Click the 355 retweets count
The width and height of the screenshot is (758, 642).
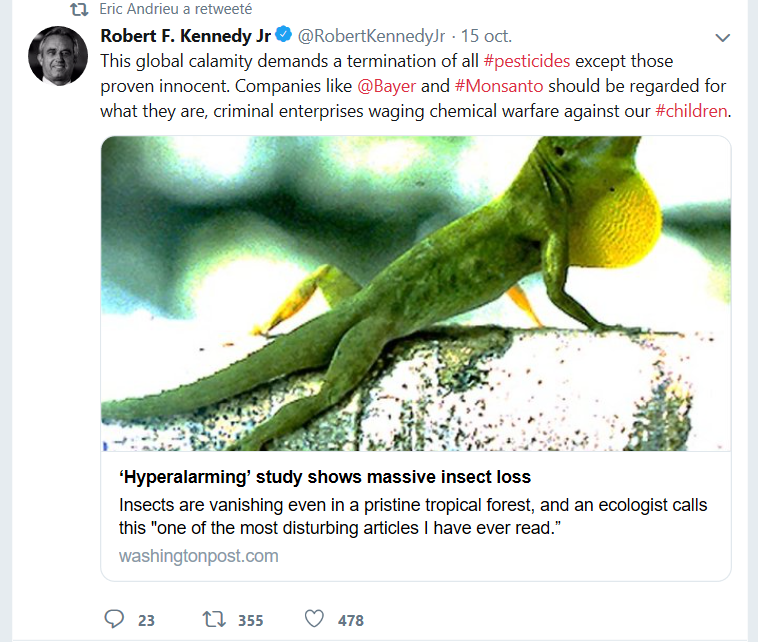tap(251, 620)
